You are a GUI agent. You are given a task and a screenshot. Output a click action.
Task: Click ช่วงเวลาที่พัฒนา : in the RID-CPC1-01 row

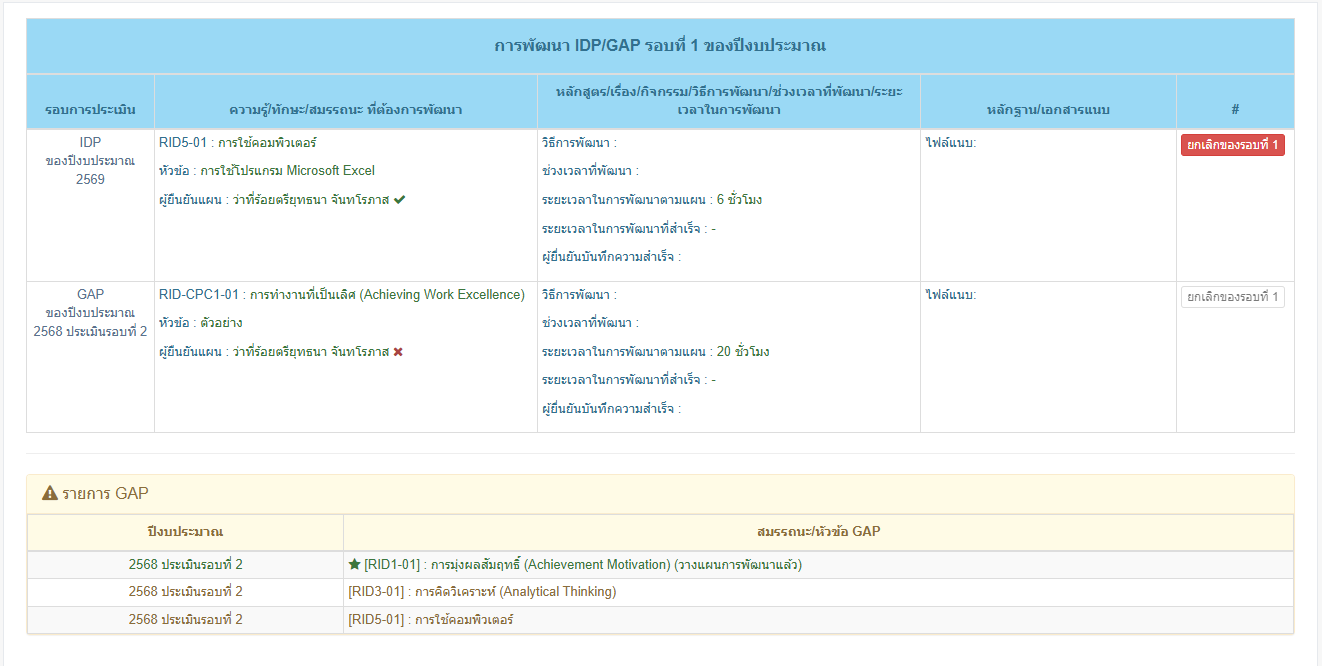[x=590, y=323]
